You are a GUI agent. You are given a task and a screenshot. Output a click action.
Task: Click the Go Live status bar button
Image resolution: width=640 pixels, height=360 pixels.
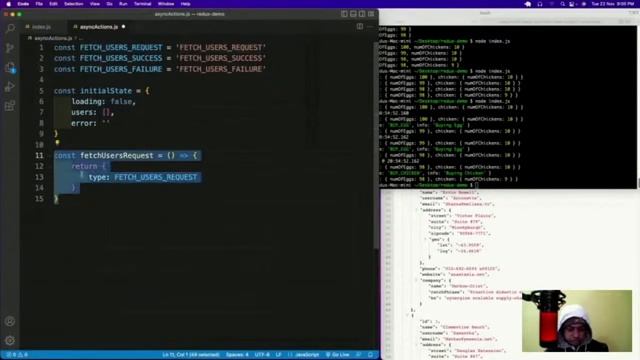point(337,355)
